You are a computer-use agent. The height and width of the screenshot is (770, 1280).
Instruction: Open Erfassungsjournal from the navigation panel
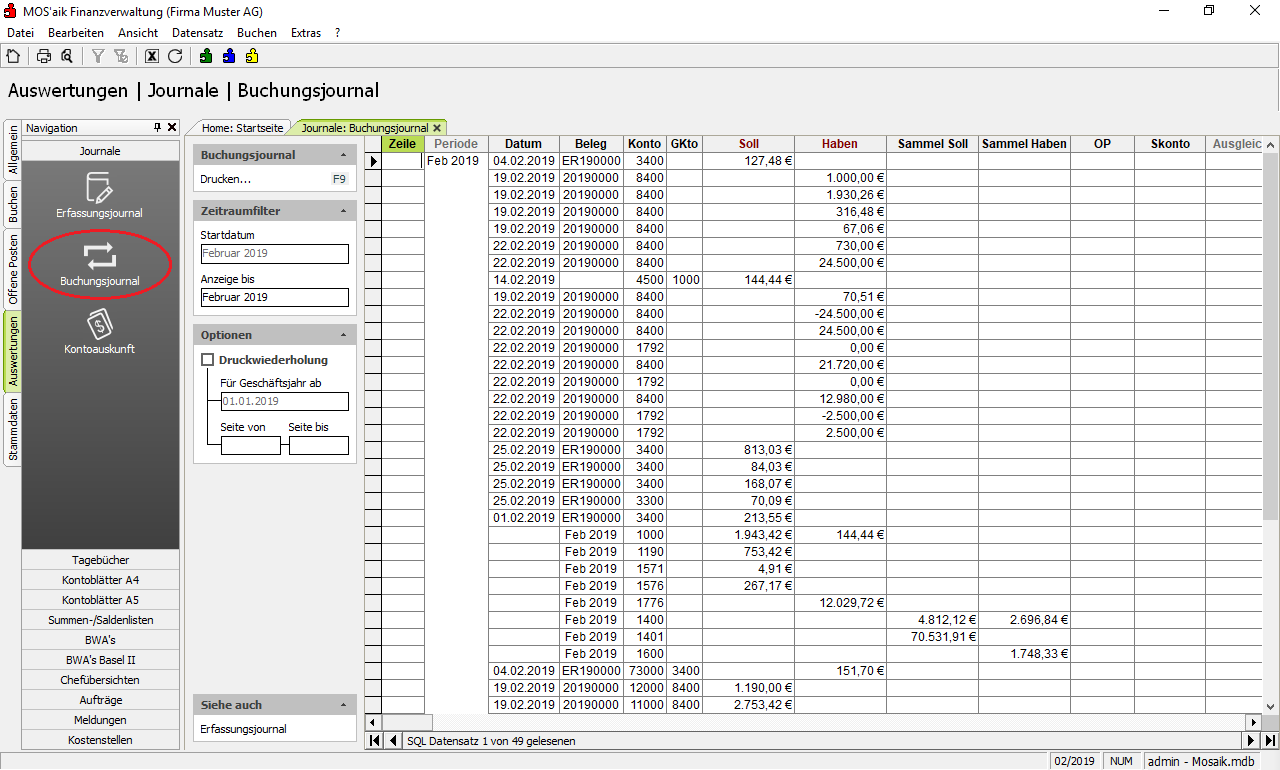100,195
